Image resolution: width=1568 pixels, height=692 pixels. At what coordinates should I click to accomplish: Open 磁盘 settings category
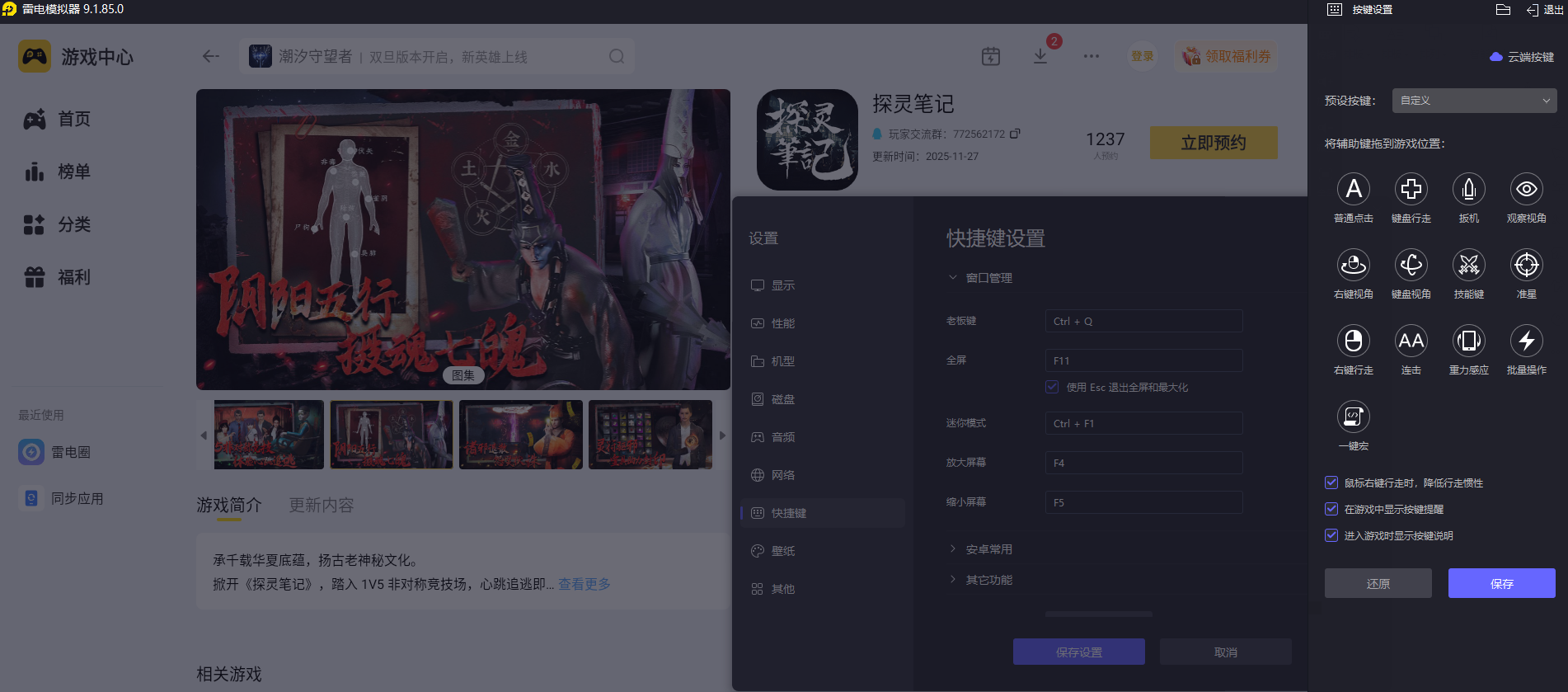[x=823, y=399]
